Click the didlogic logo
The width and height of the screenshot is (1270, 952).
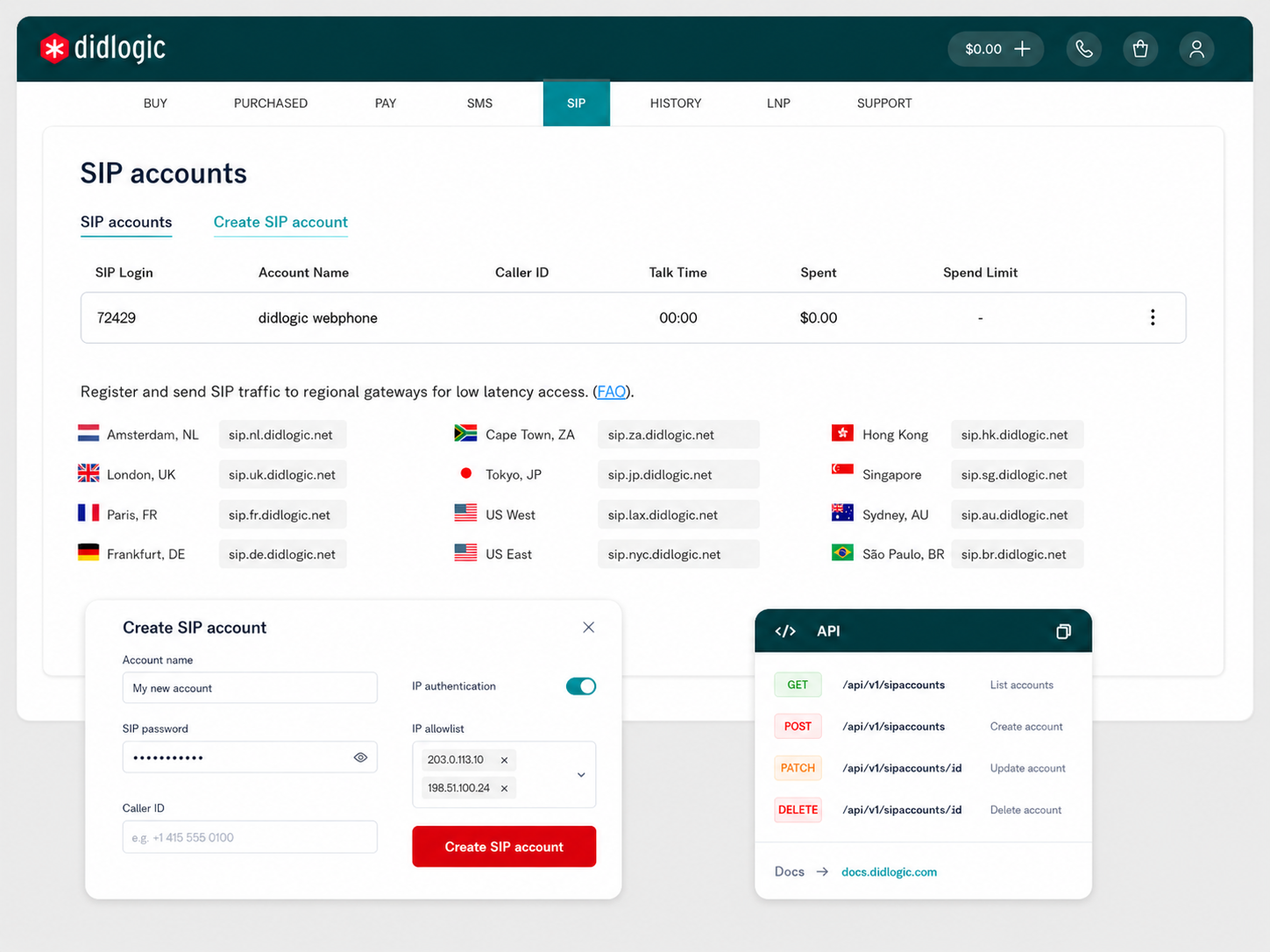pos(103,48)
